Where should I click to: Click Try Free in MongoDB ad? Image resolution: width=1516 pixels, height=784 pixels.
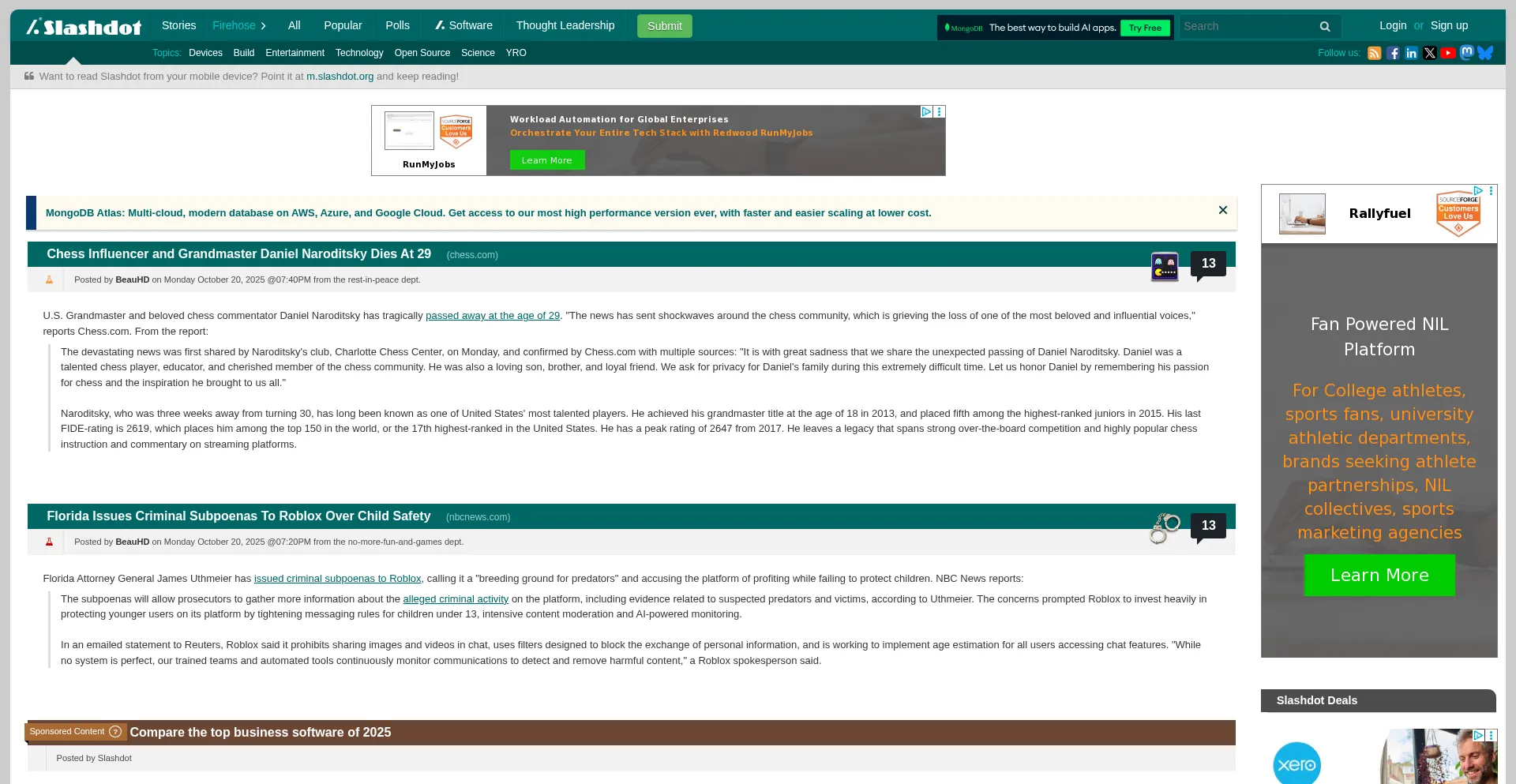(x=1145, y=28)
